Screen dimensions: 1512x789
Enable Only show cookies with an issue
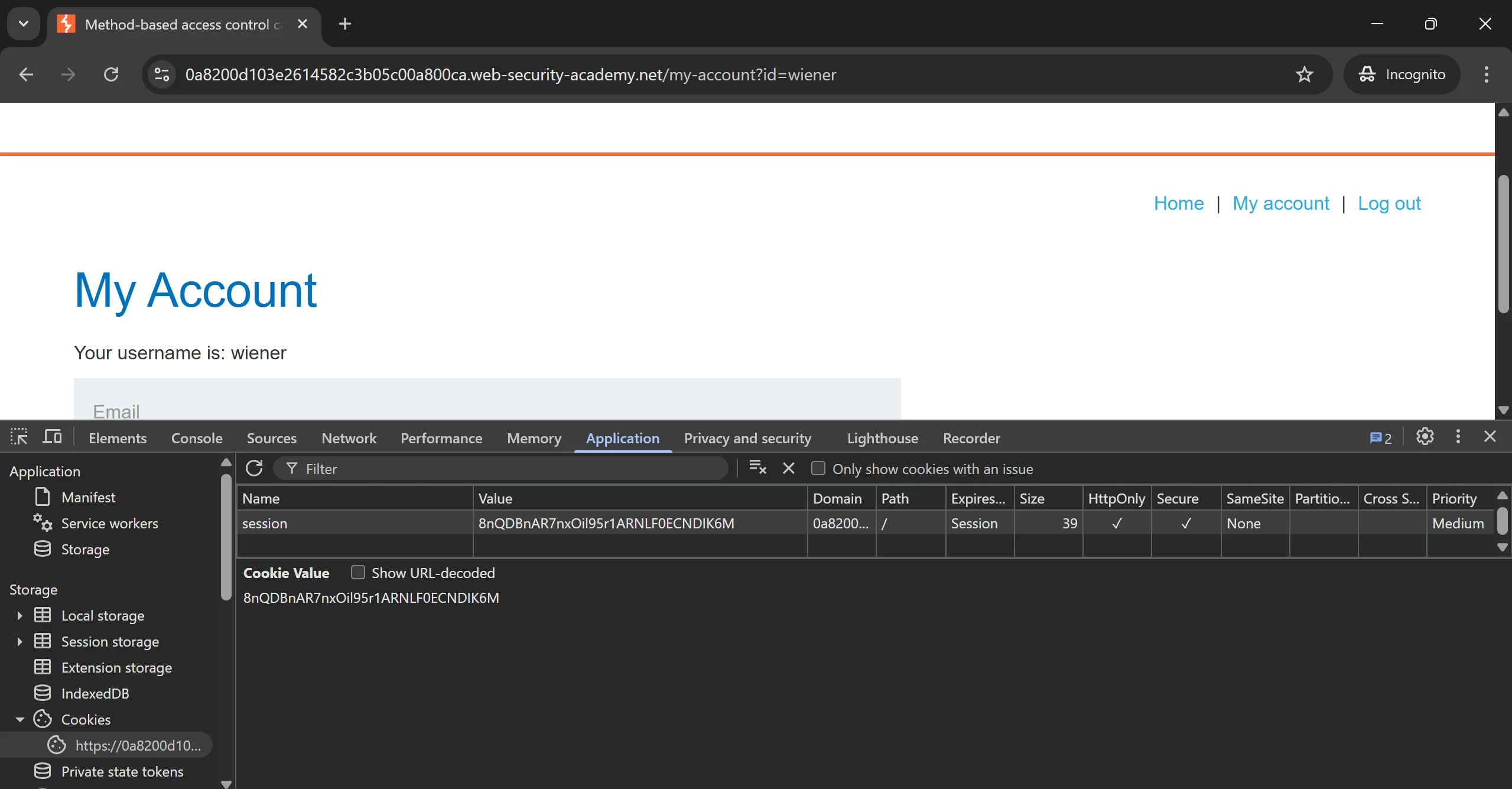(818, 469)
